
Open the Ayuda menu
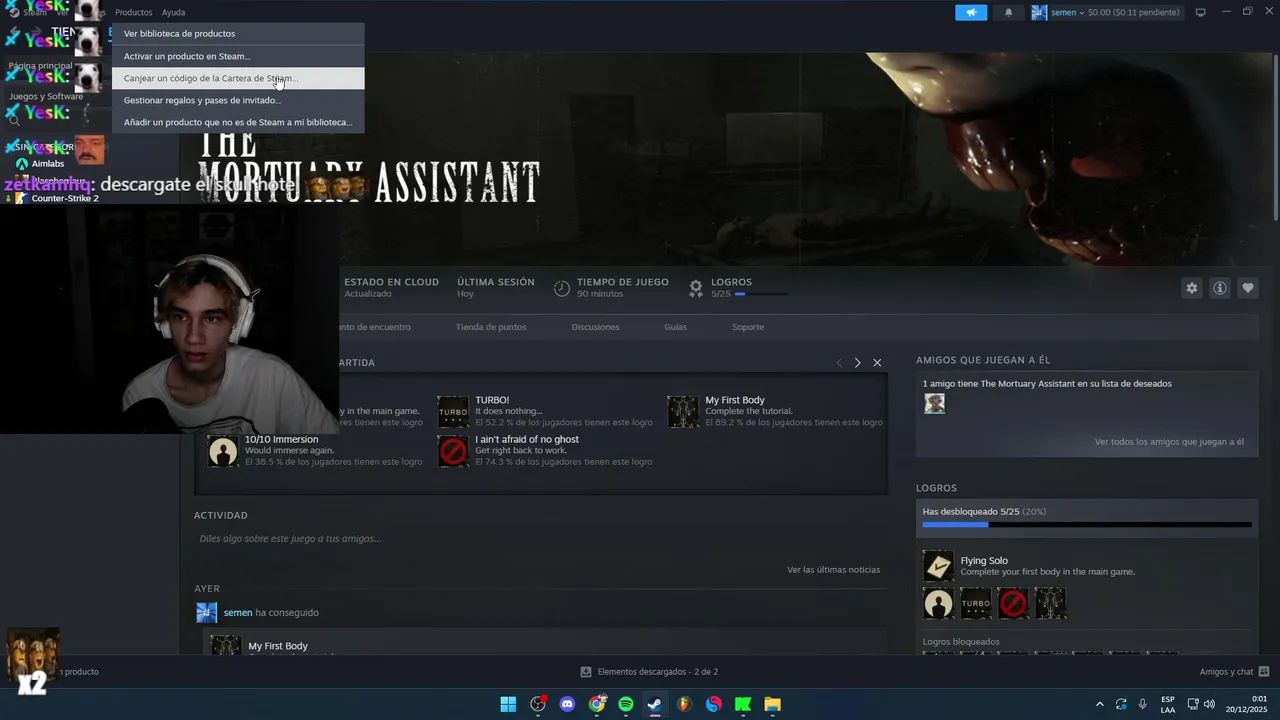coord(173,12)
